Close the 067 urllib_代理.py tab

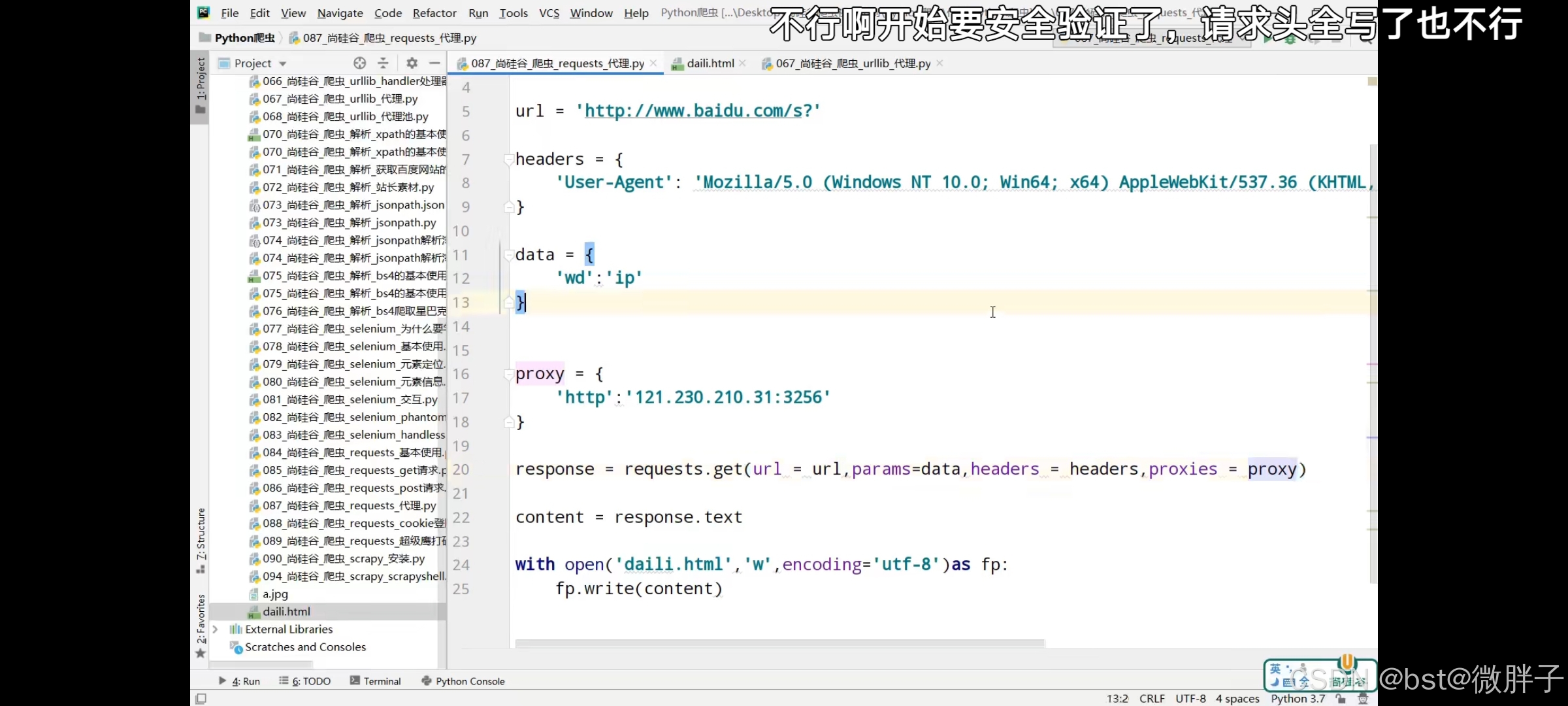click(x=939, y=63)
